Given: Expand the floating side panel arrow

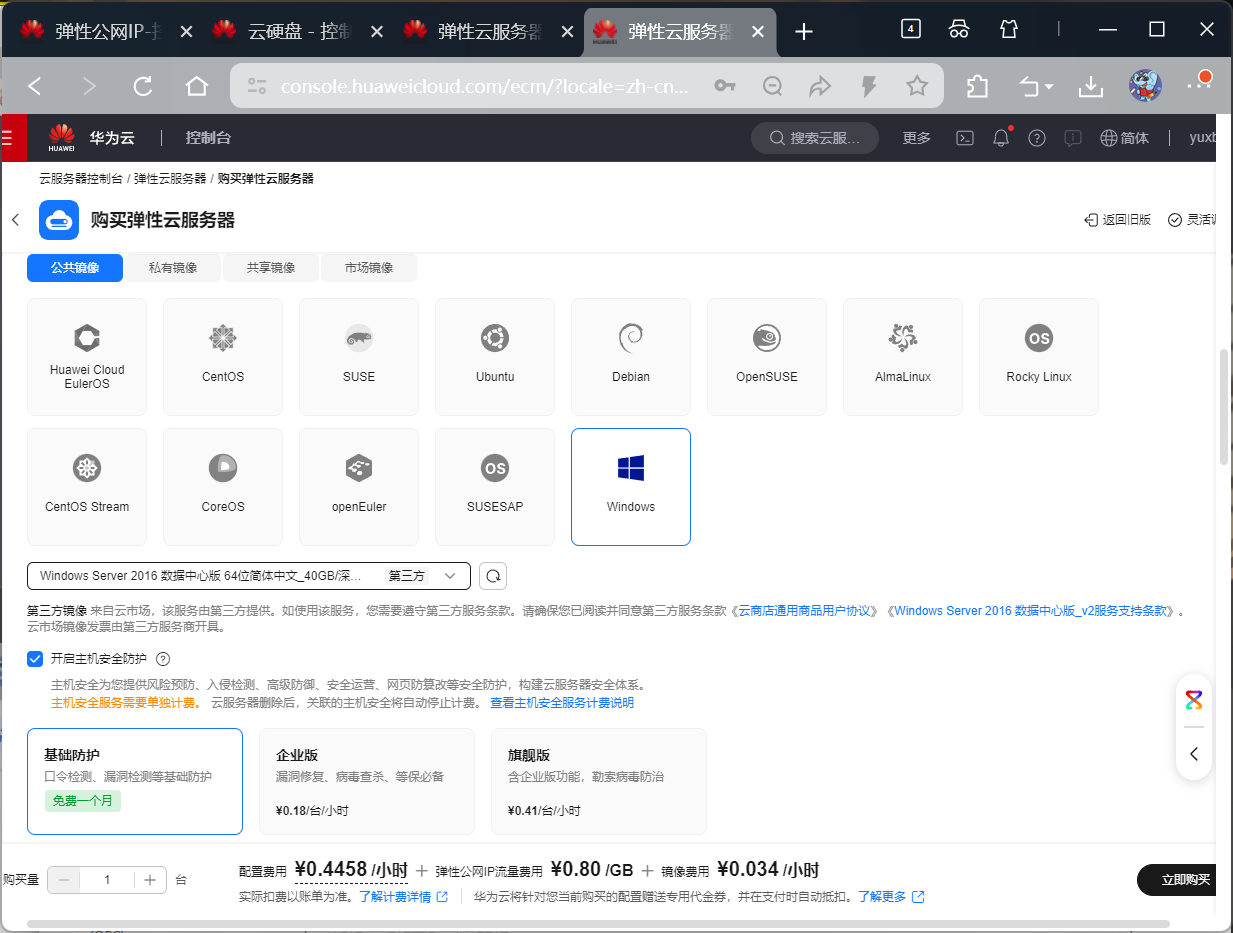Looking at the screenshot, I should [1194, 754].
